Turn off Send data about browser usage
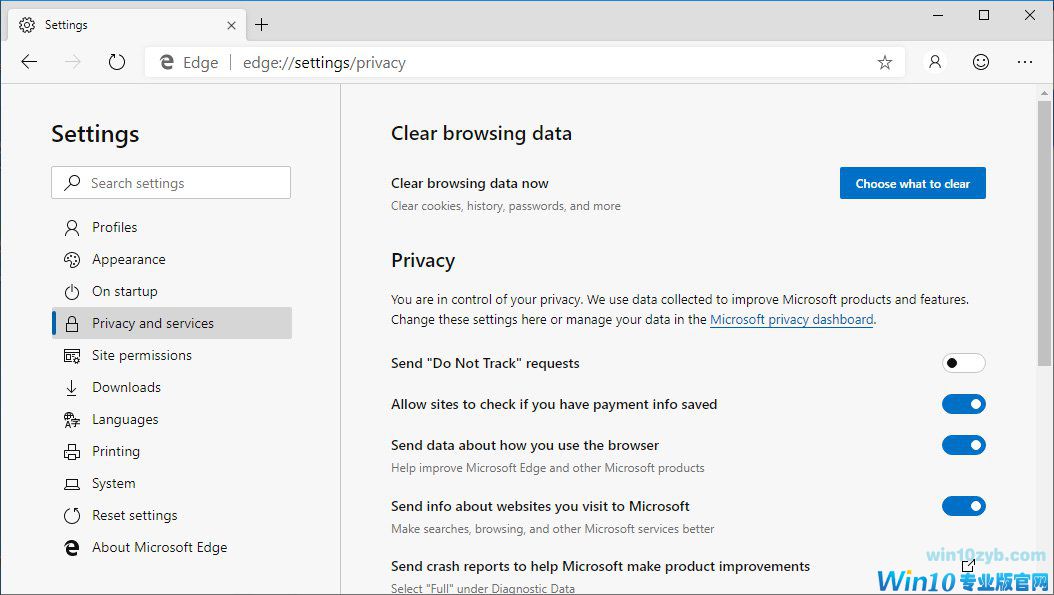The image size is (1054, 595). point(963,445)
